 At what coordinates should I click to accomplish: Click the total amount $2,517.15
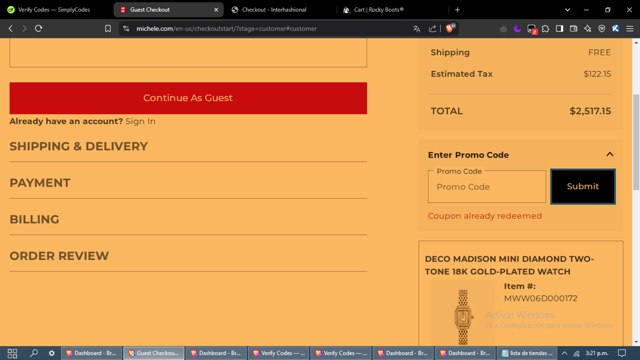(x=590, y=111)
